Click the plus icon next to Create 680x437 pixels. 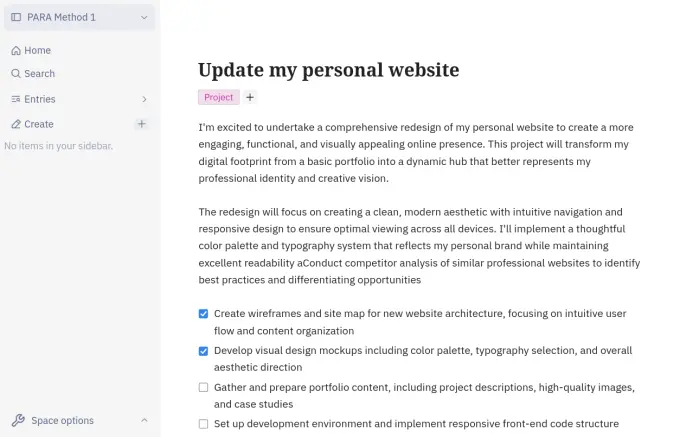(x=141, y=124)
